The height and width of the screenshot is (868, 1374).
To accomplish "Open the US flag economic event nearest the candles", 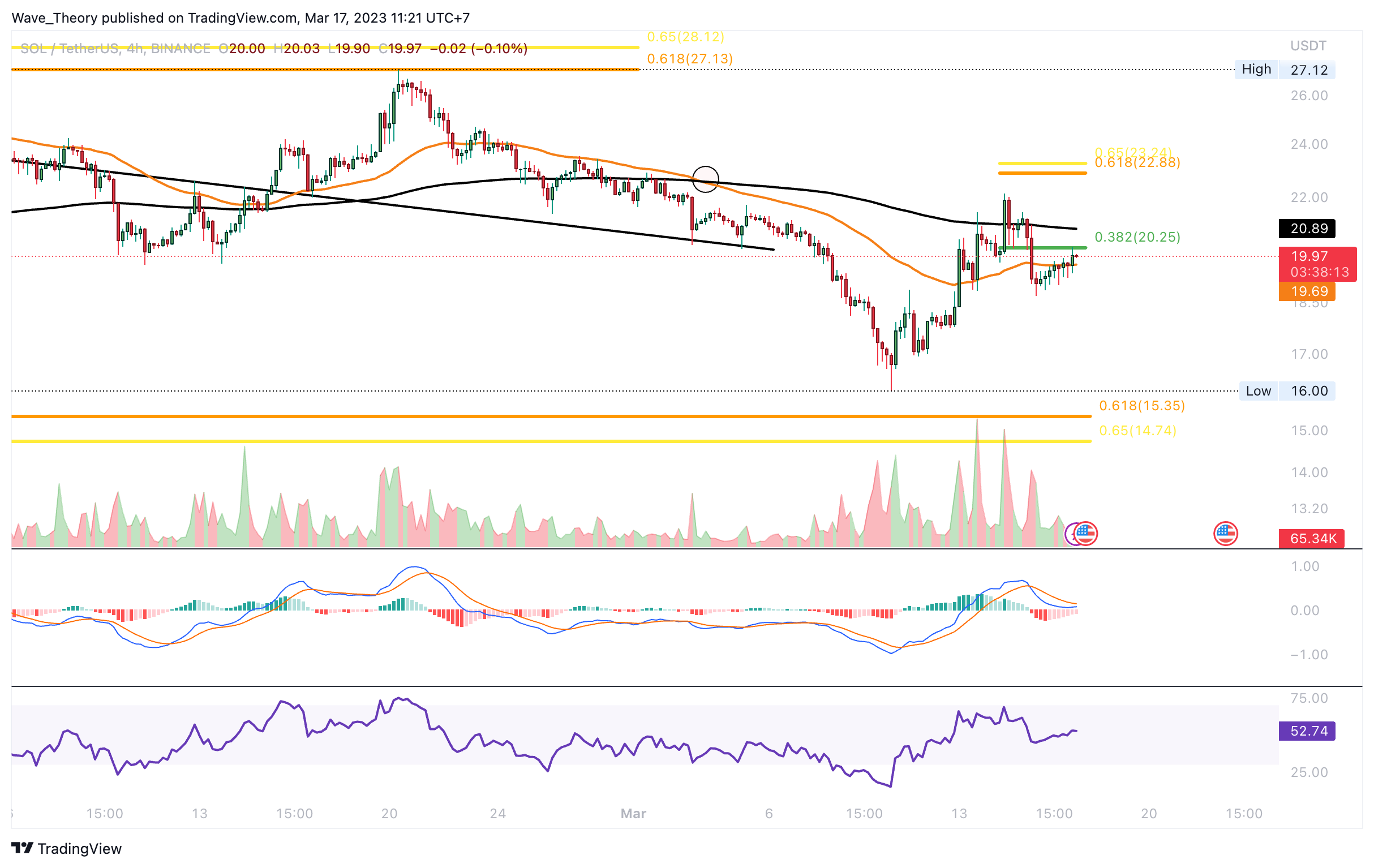I will 1086,534.
